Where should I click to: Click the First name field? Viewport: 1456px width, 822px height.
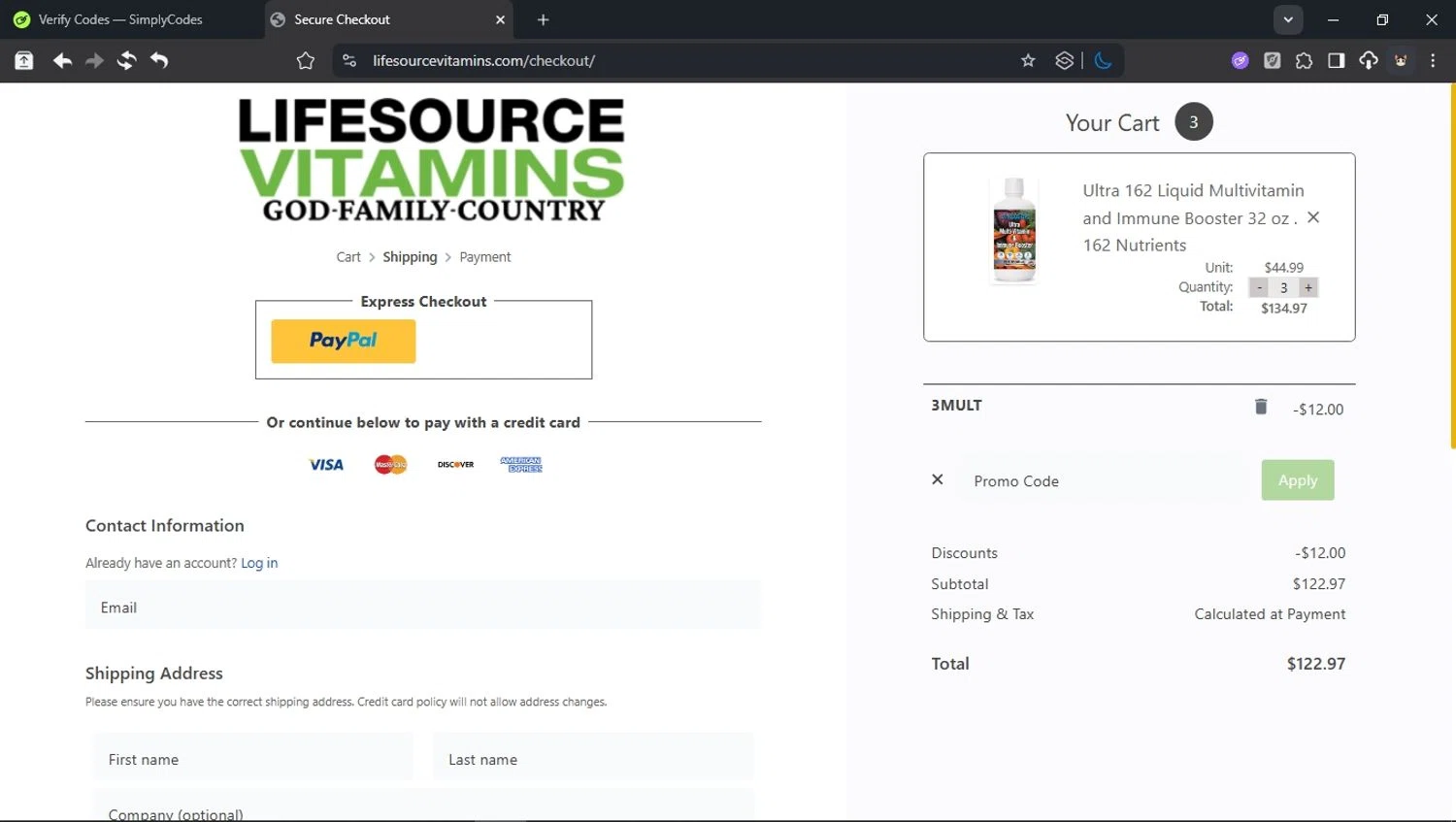pos(253,758)
